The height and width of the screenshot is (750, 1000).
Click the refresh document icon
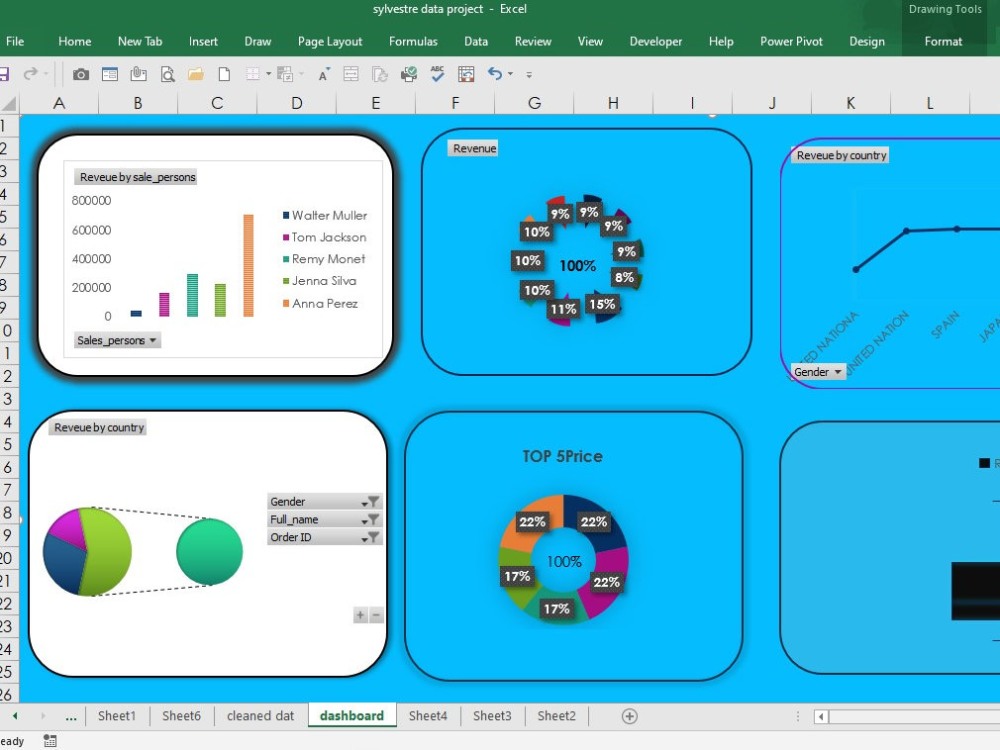coord(379,75)
